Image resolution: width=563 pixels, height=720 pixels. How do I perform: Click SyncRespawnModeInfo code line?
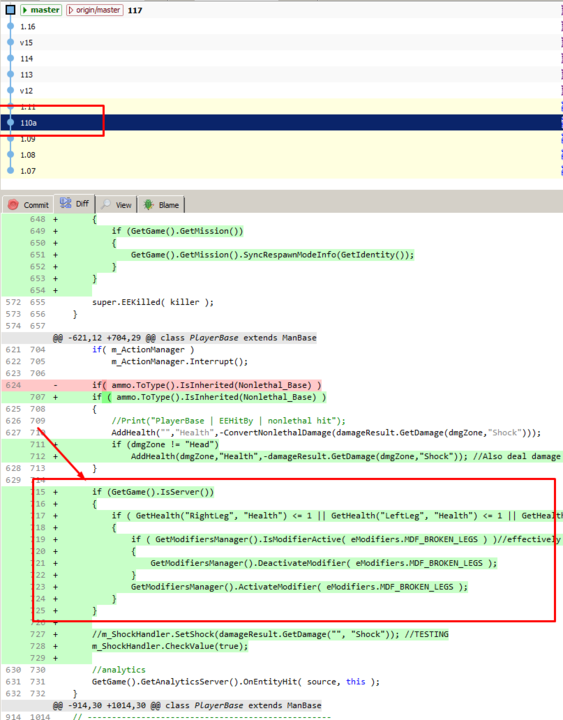pyautogui.click(x=272, y=255)
